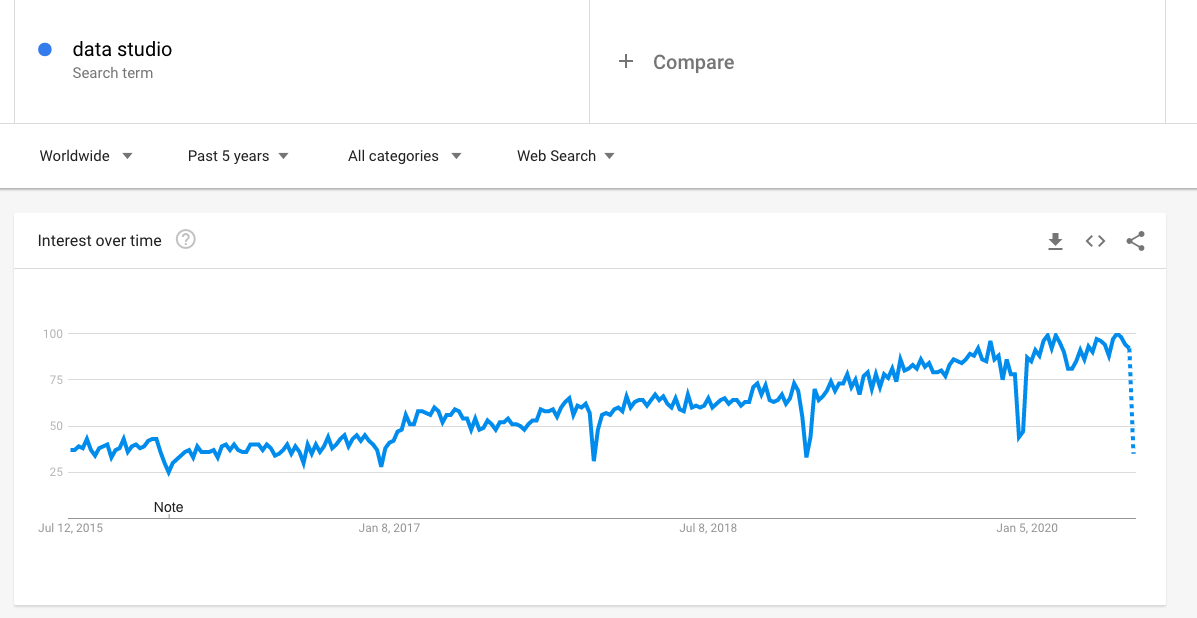Open help for Interest over time

click(186, 240)
